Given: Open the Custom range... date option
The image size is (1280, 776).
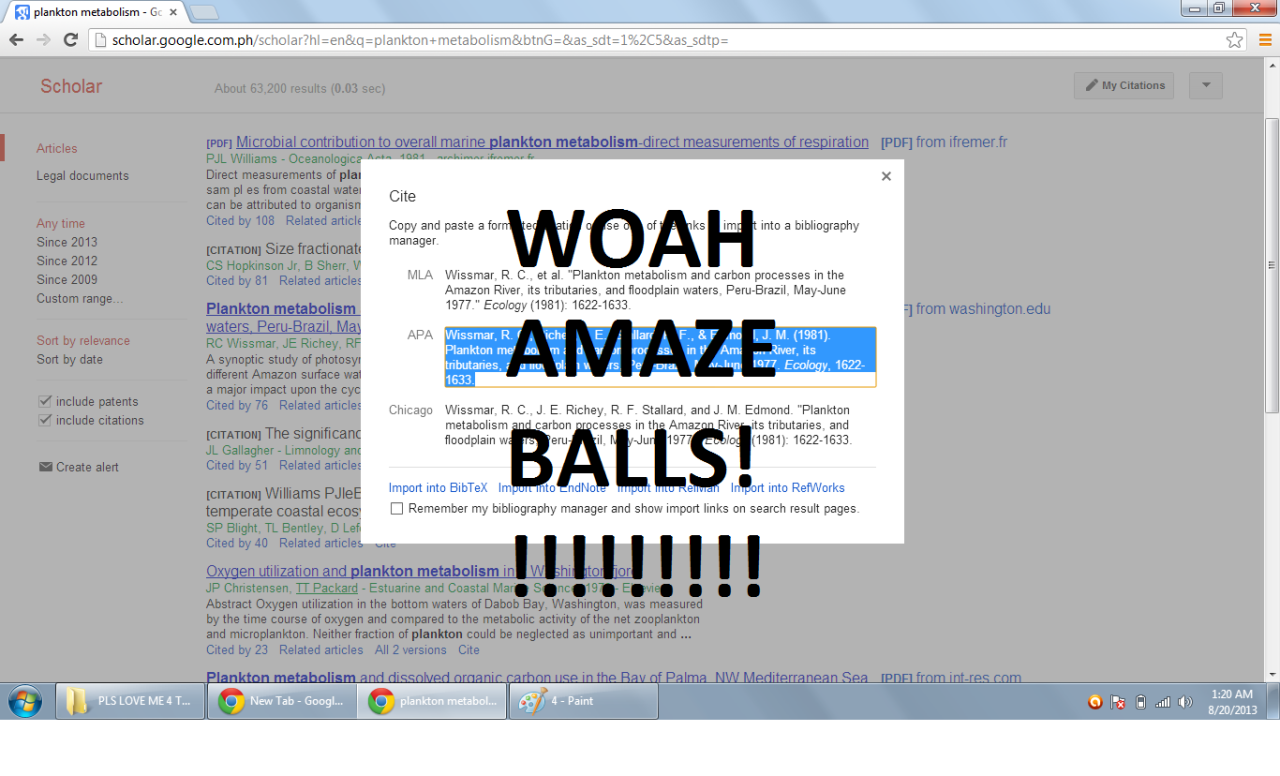Looking at the screenshot, I should coord(80,298).
